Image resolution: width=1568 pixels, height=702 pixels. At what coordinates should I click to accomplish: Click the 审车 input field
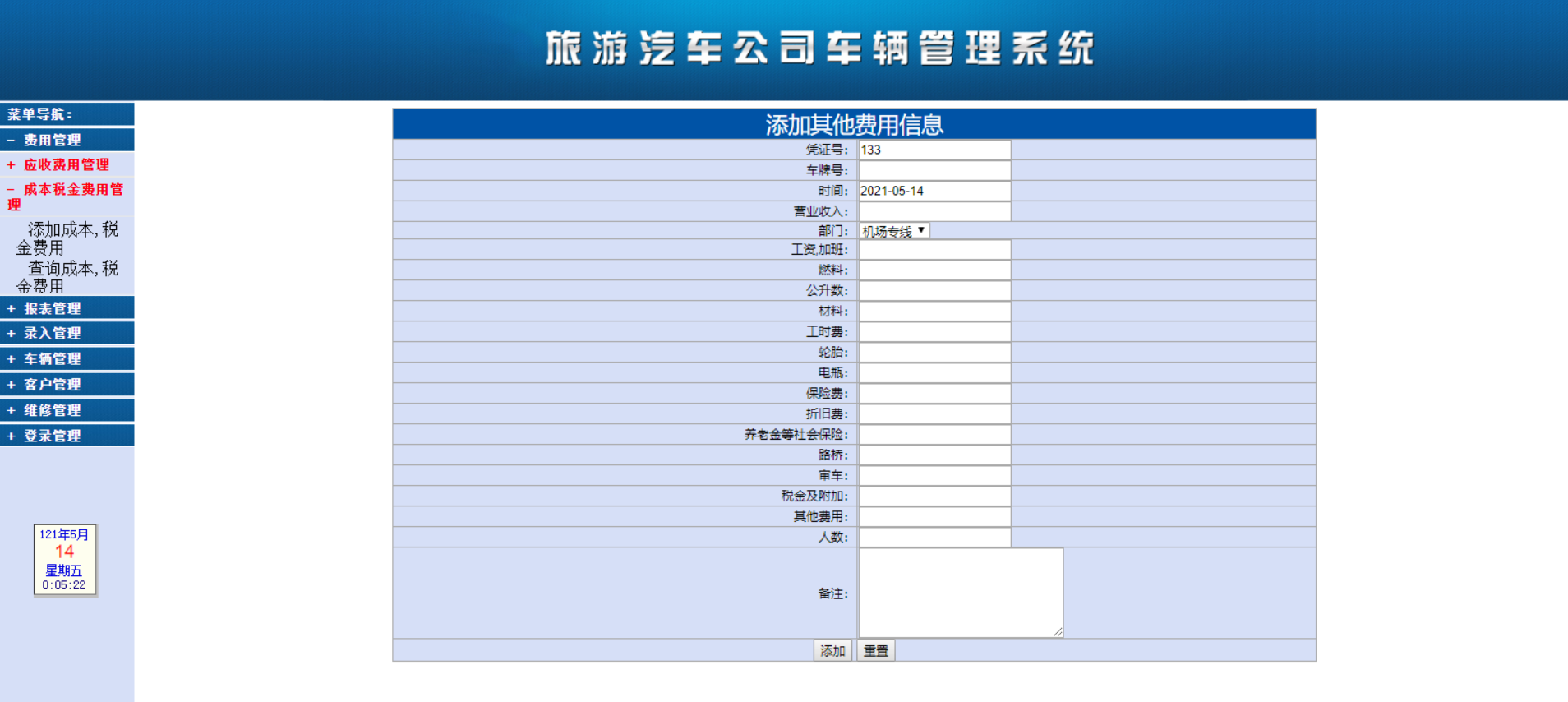point(934,475)
